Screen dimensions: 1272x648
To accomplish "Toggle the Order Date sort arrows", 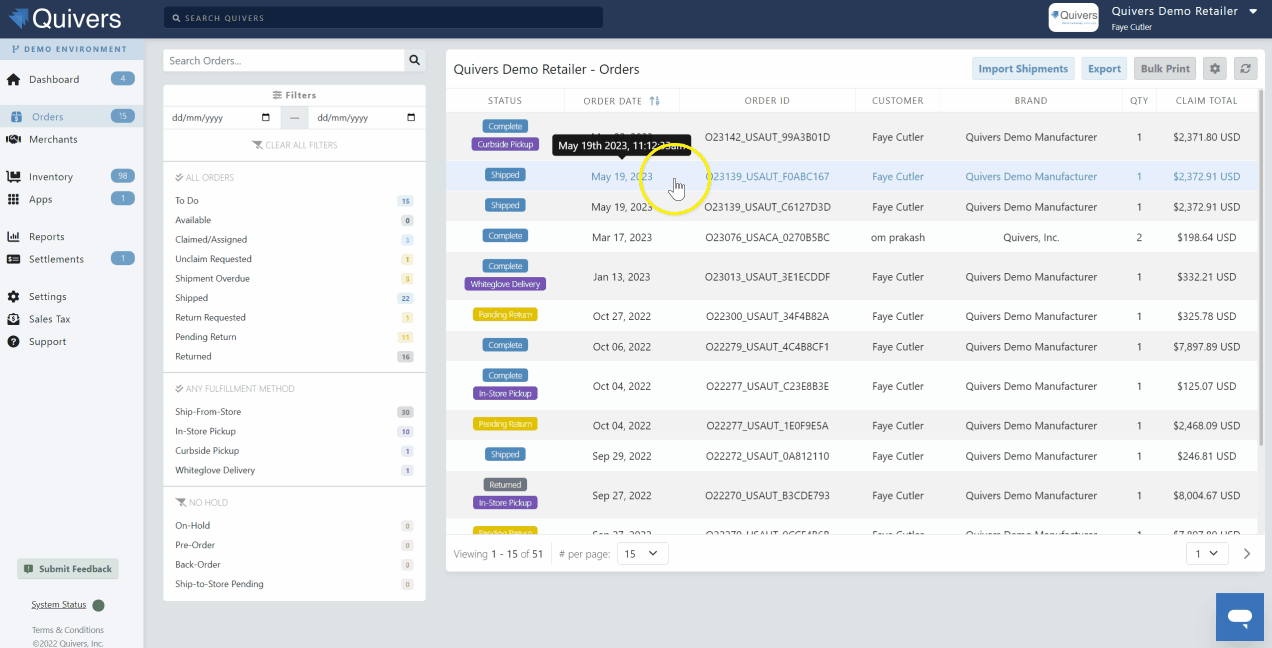I will coord(655,100).
